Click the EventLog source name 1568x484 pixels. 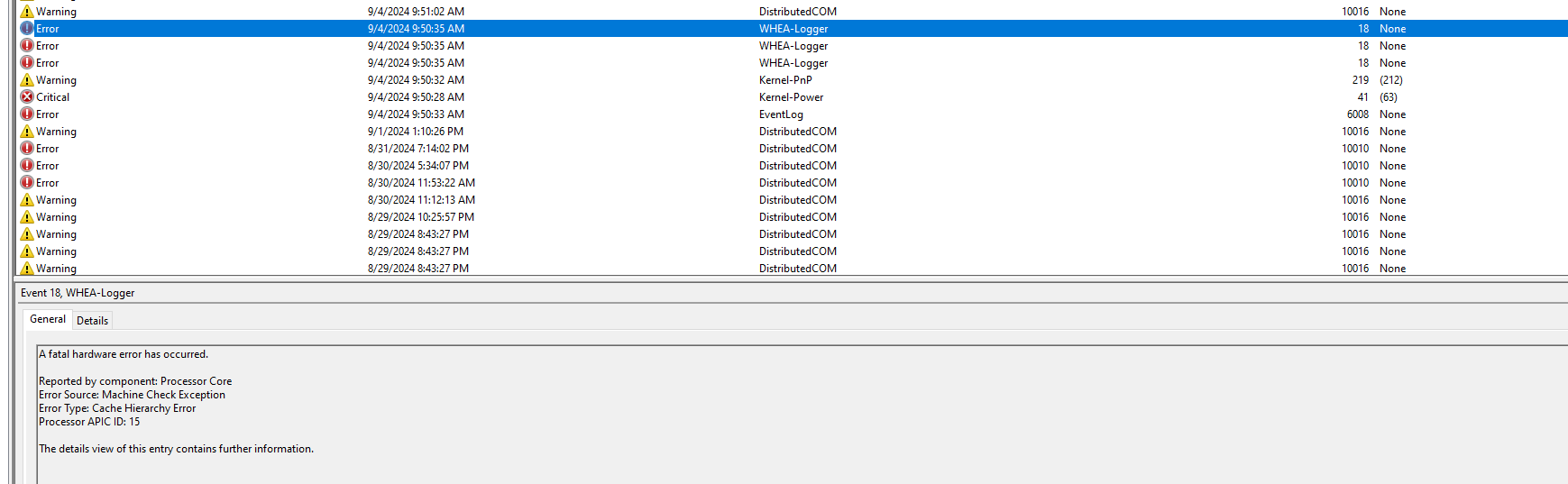[781, 114]
